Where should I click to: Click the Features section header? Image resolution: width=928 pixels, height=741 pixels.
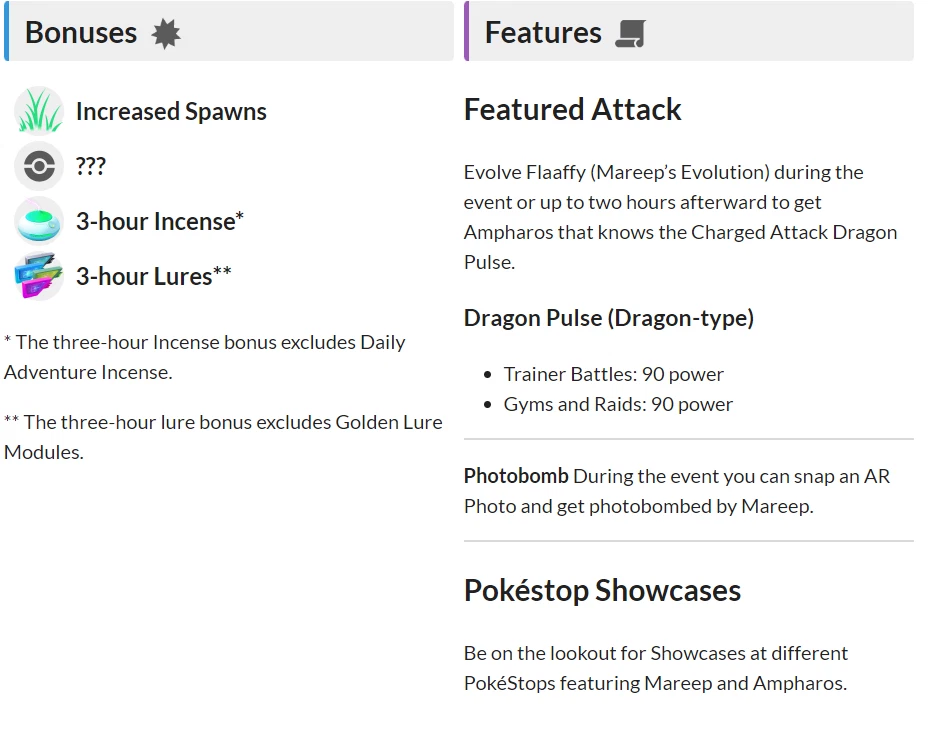[543, 32]
